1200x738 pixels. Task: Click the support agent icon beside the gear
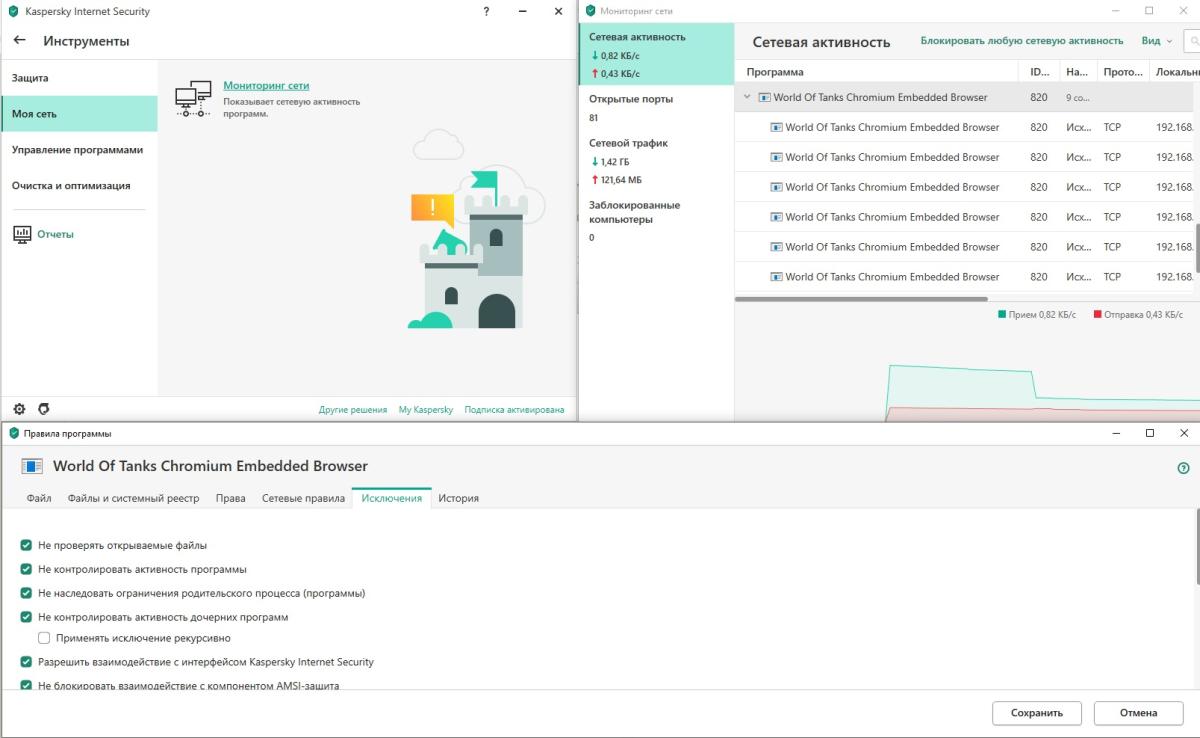coord(43,409)
